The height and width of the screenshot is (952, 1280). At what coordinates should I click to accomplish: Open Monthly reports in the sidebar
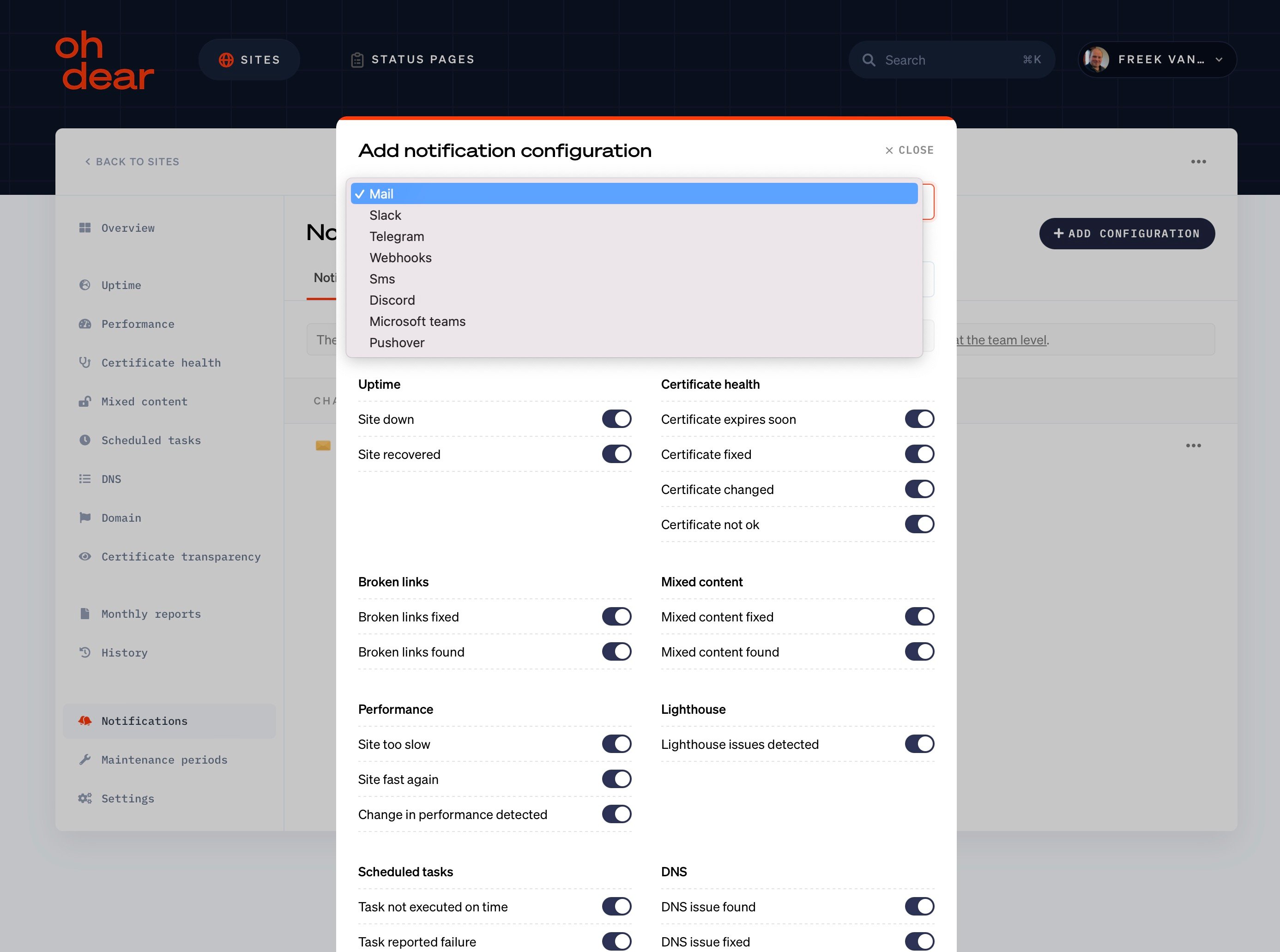click(x=151, y=614)
